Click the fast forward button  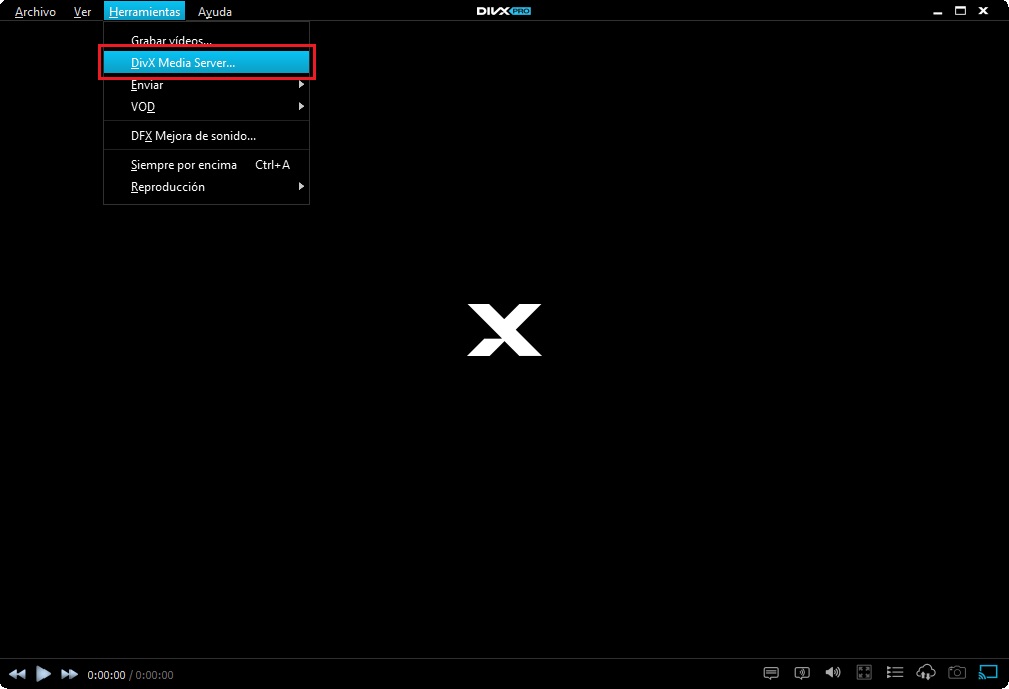[x=69, y=674]
